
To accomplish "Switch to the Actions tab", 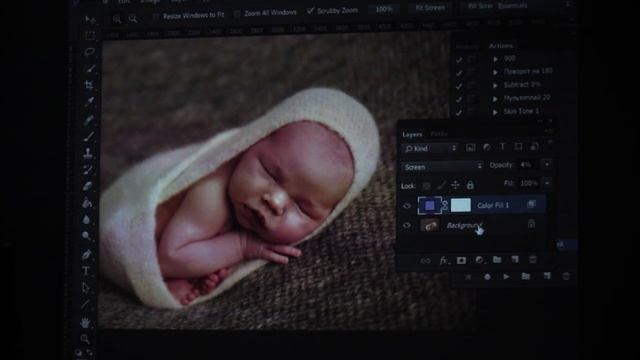I will point(501,46).
